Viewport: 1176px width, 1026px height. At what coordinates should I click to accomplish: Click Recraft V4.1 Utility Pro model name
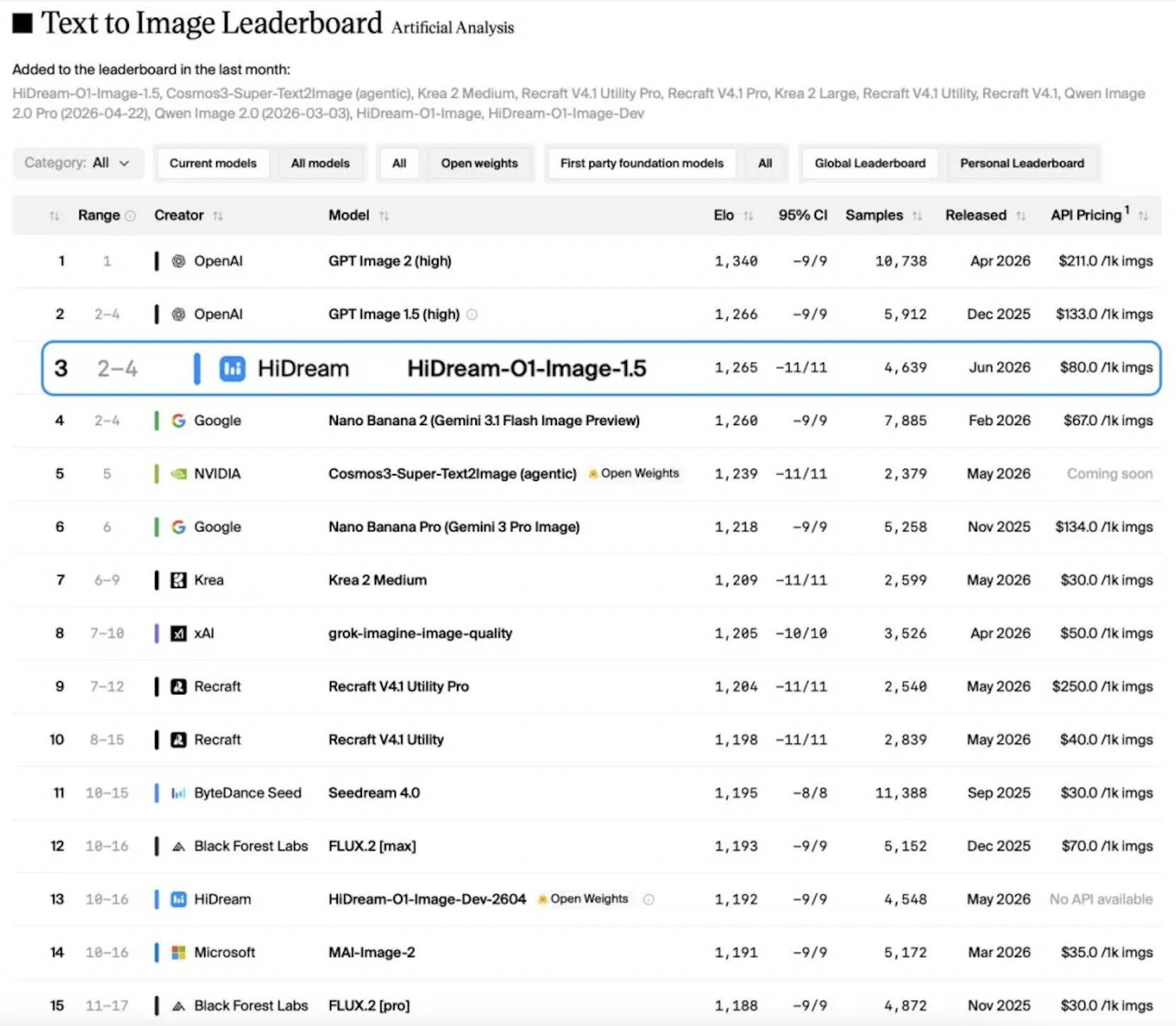398,687
